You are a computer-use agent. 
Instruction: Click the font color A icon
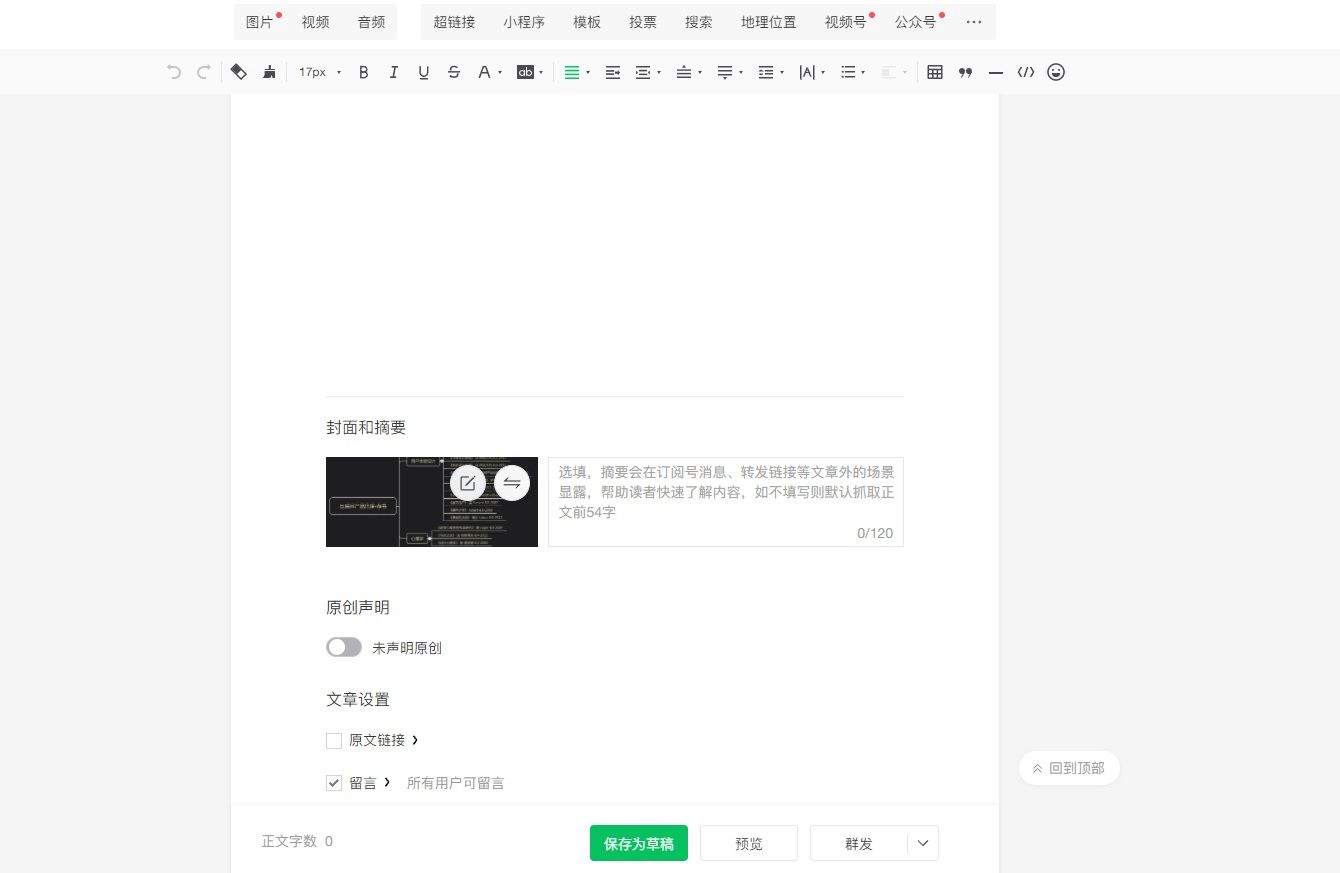coord(484,72)
